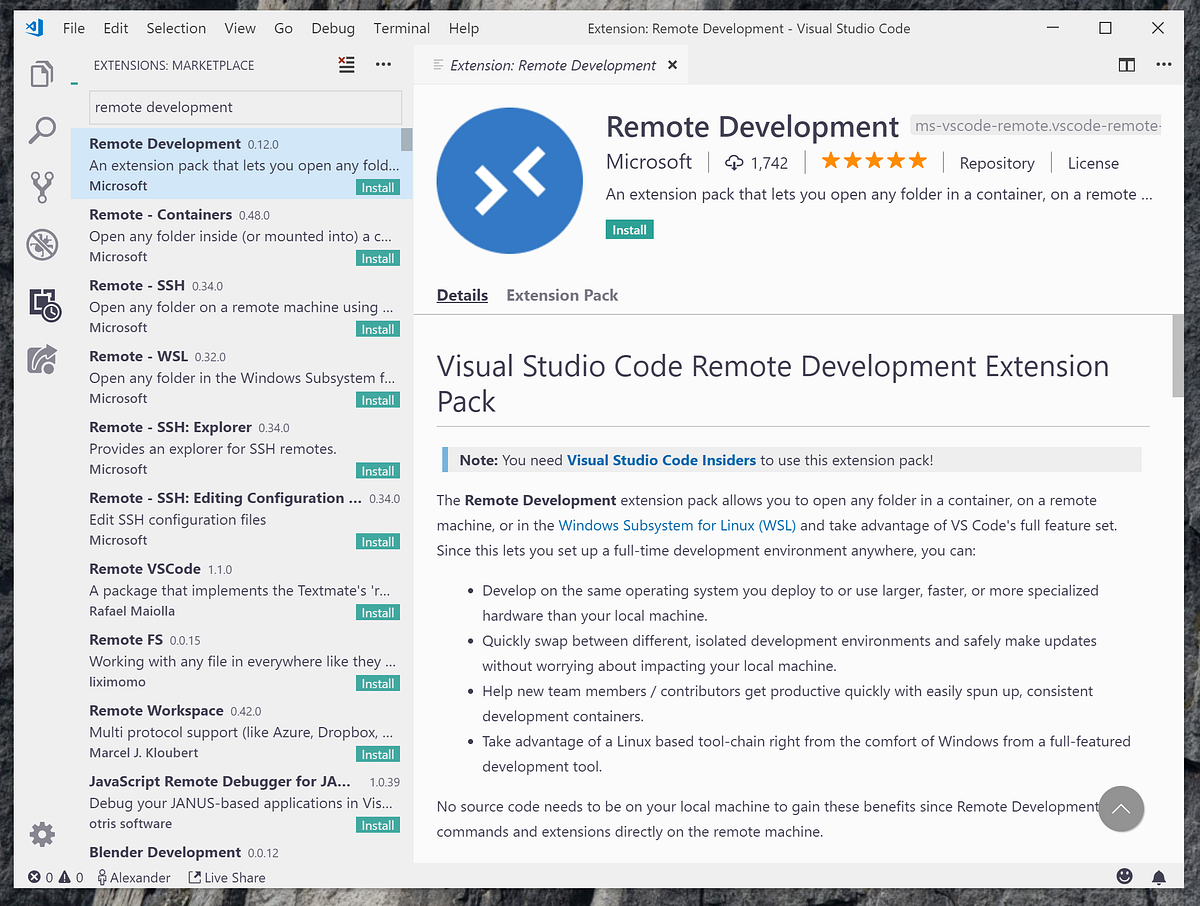The height and width of the screenshot is (906, 1200).
Task: Open the Visual Studio Code Insiders link
Action: (x=661, y=460)
